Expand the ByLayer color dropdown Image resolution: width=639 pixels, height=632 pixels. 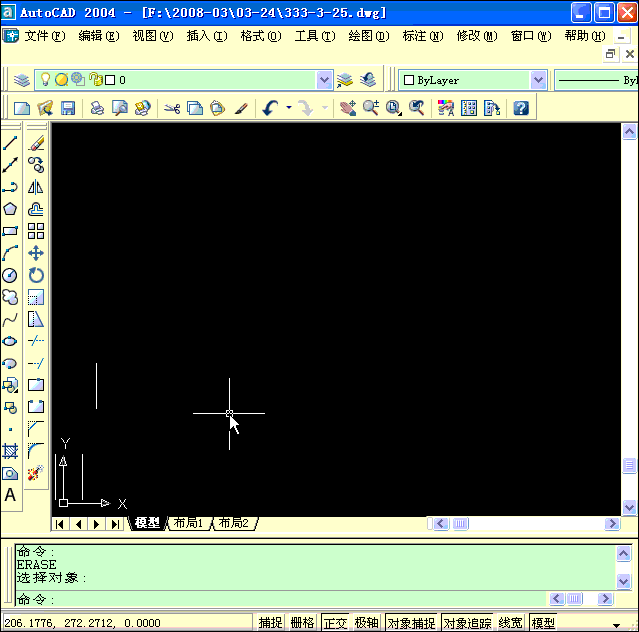click(538, 80)
